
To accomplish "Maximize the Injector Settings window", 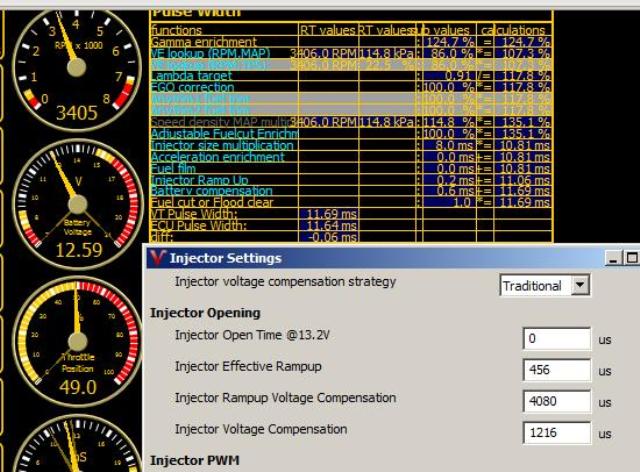I will (x=631, y=258).
